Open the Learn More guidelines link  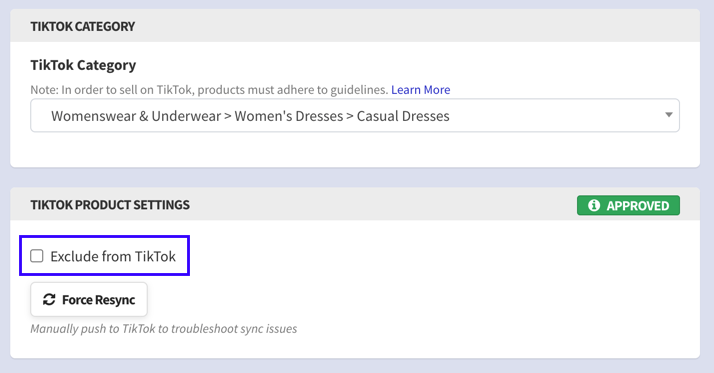click(x=421, y=90)
